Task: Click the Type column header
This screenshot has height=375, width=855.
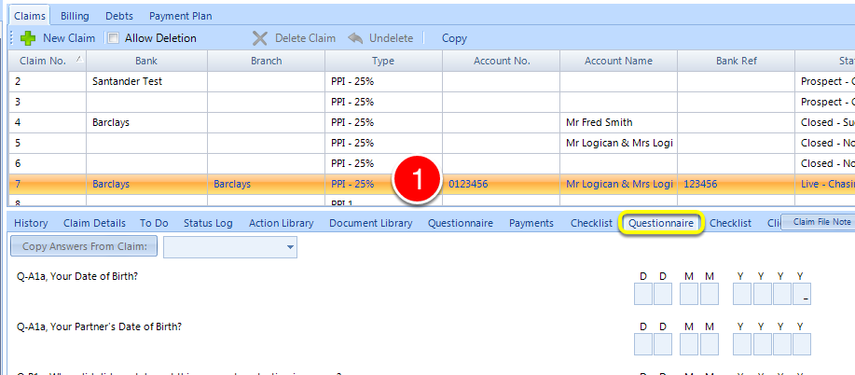Action: (x=383, y=61)
